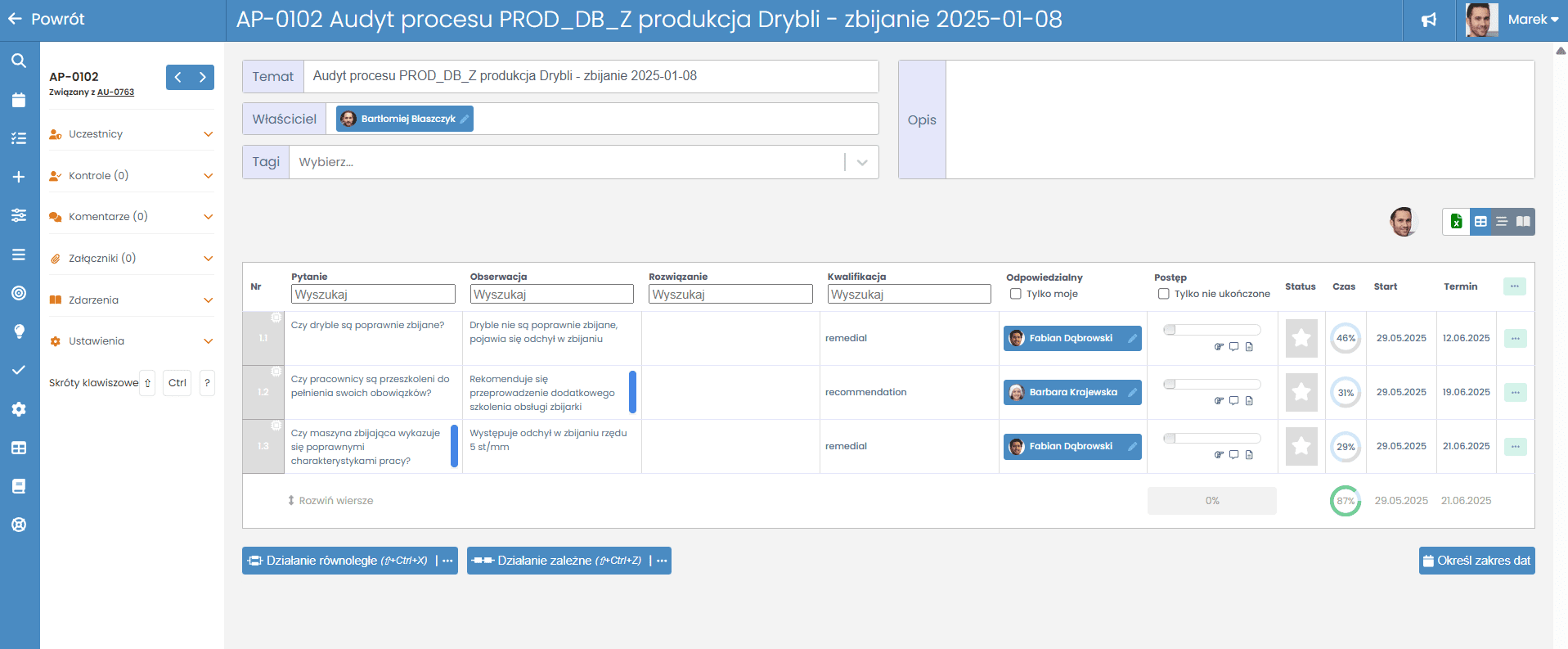This screenshot has width=1568, height=649.
Task: Open the Tagi dropdown arrow
Action: click(862, 162)
